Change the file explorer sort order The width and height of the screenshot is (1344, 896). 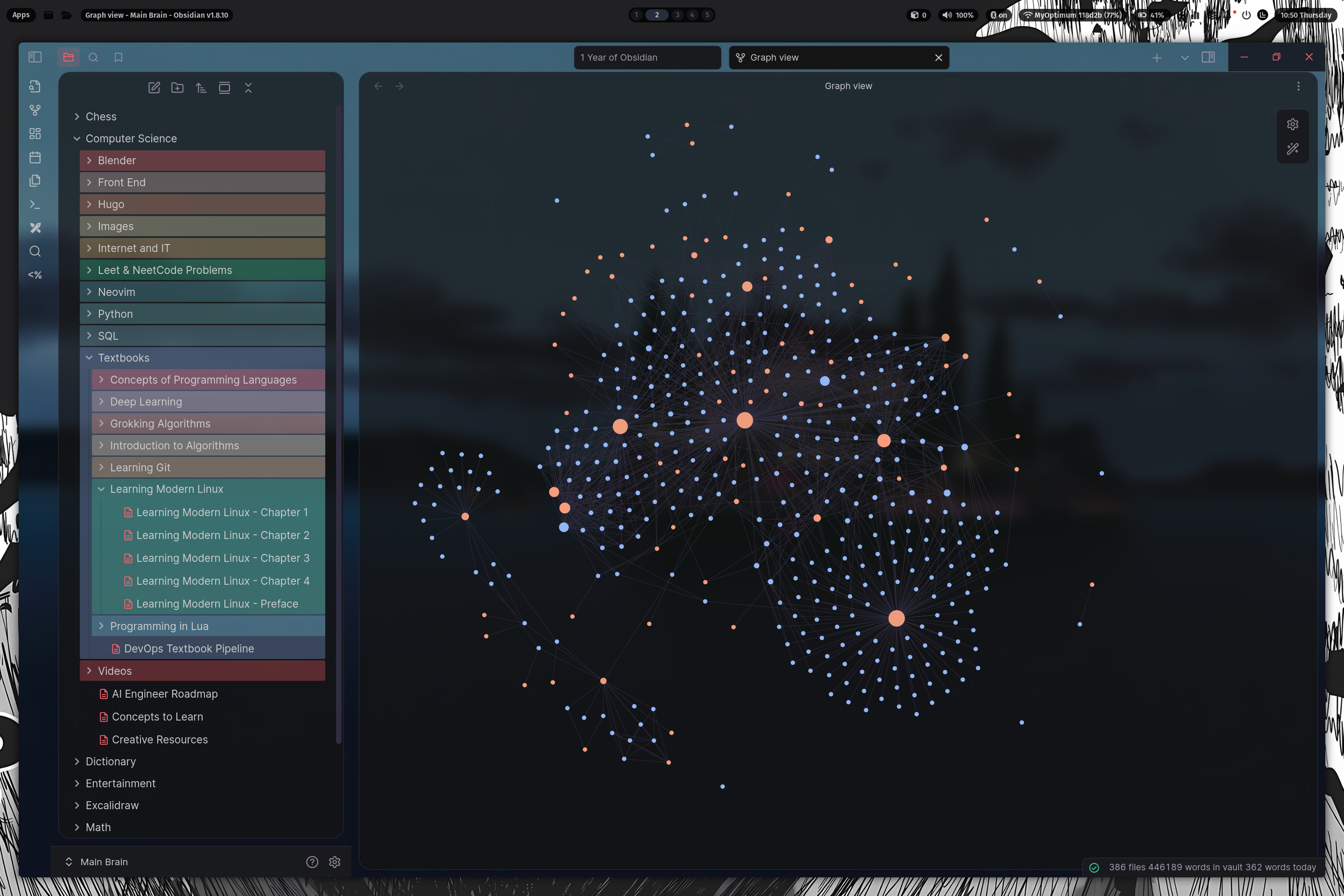201,87
